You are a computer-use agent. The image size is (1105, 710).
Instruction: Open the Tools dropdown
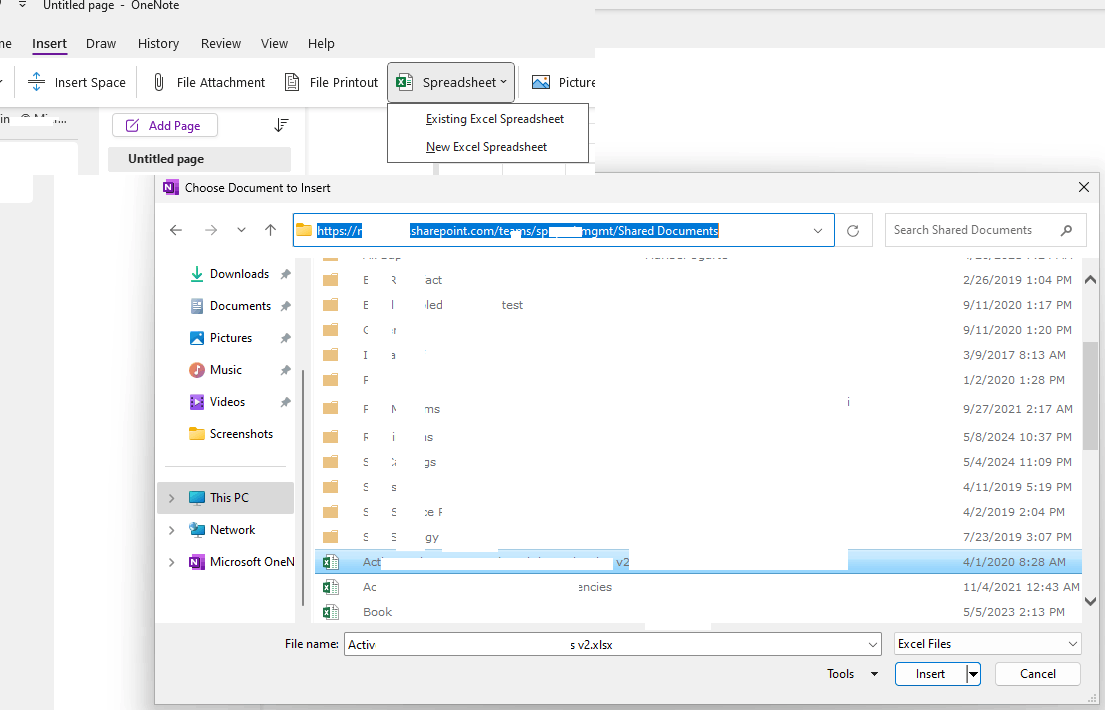[x=852, y=673]
